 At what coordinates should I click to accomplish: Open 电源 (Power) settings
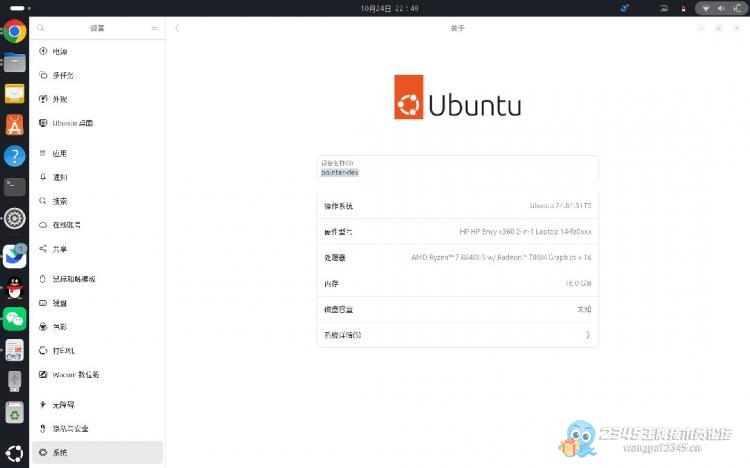(x=60, y=51)
